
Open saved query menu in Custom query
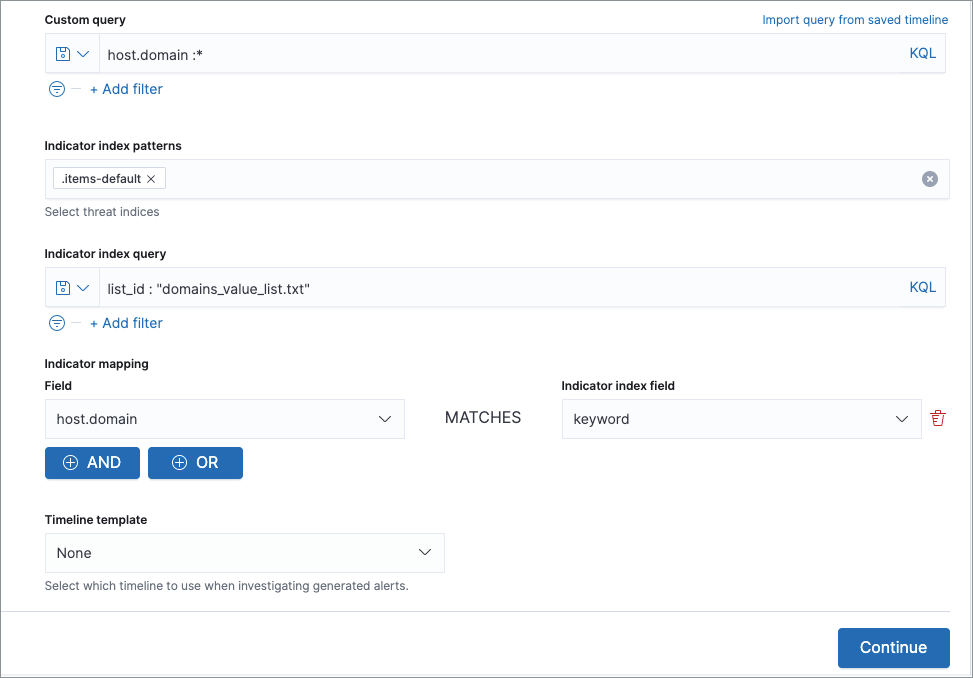(72, 54)
